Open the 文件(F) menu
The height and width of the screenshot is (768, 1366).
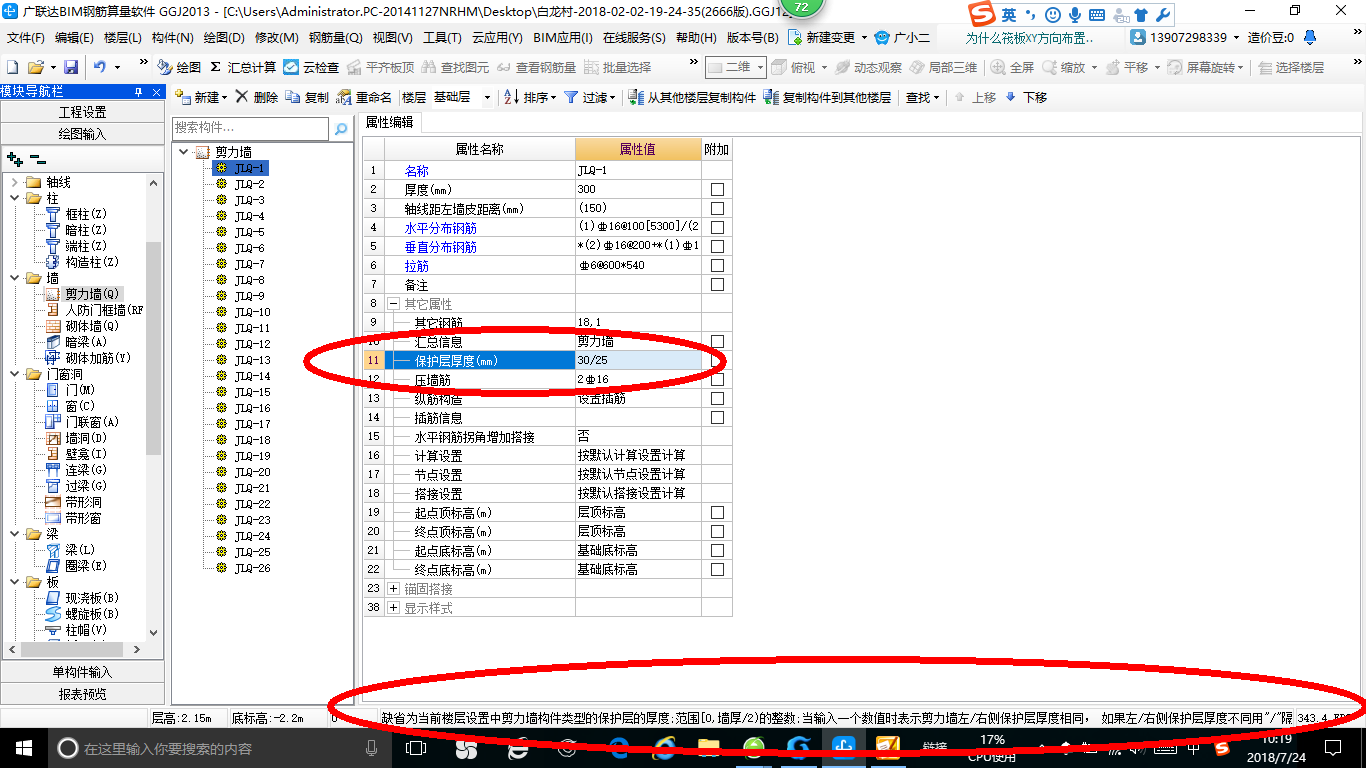(x=26, y=37)
